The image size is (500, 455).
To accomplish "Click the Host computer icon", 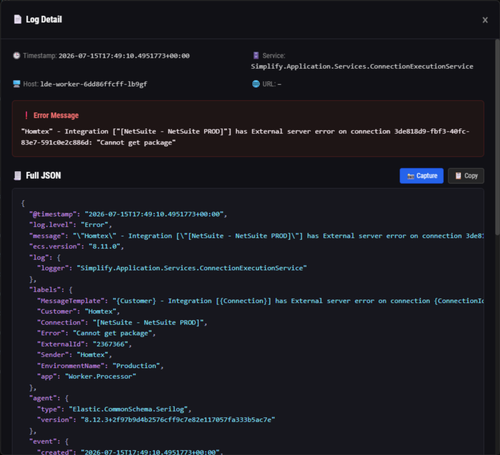I will [17, 84].
